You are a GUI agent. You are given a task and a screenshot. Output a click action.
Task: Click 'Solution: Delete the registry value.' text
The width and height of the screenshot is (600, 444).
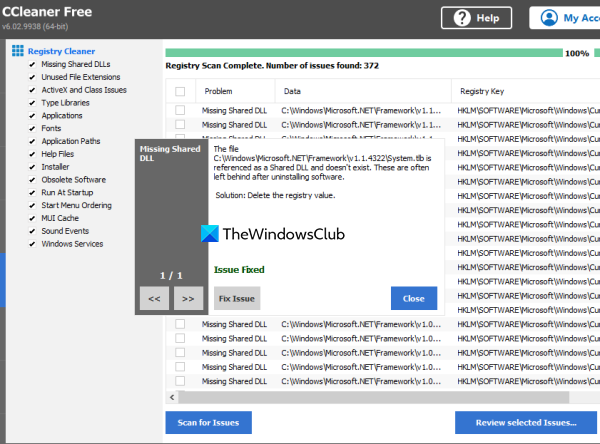point(275,195)
